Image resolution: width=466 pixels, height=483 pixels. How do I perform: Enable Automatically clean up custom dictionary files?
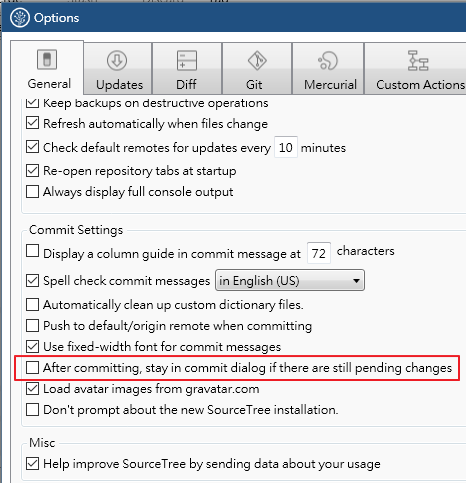tap(32, 304)
